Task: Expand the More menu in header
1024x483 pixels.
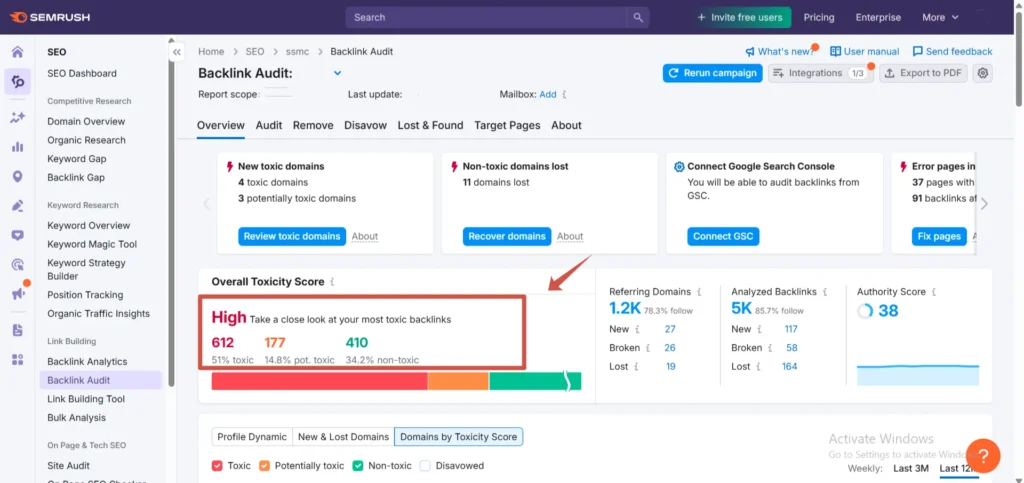Action: pos(940,18)
